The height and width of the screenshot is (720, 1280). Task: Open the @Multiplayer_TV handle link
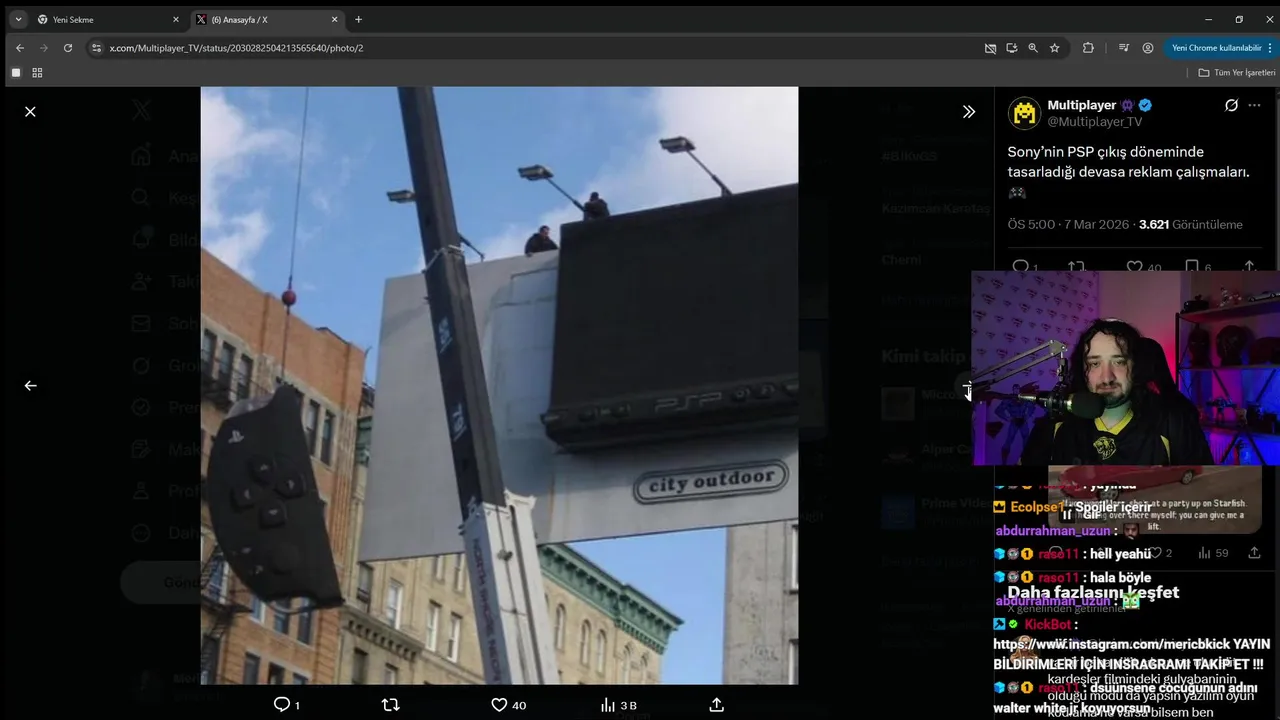point(1094,122)
